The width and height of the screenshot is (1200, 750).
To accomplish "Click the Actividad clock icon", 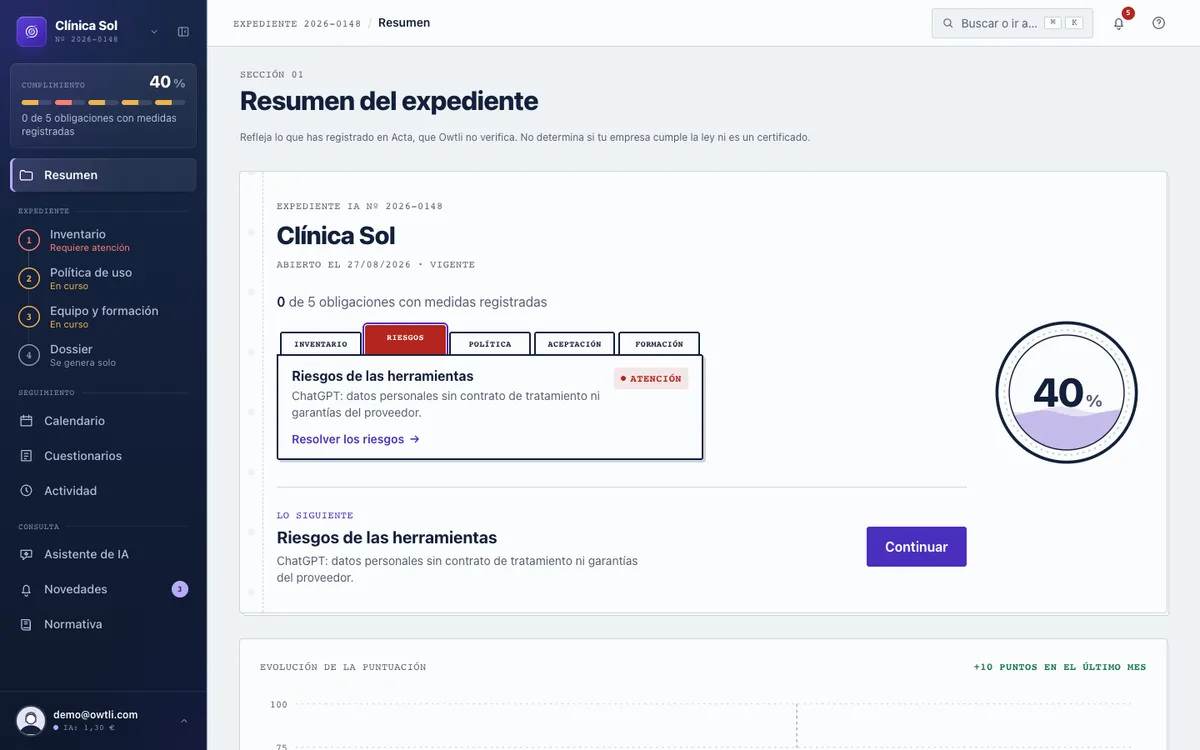I will (27, 491).
